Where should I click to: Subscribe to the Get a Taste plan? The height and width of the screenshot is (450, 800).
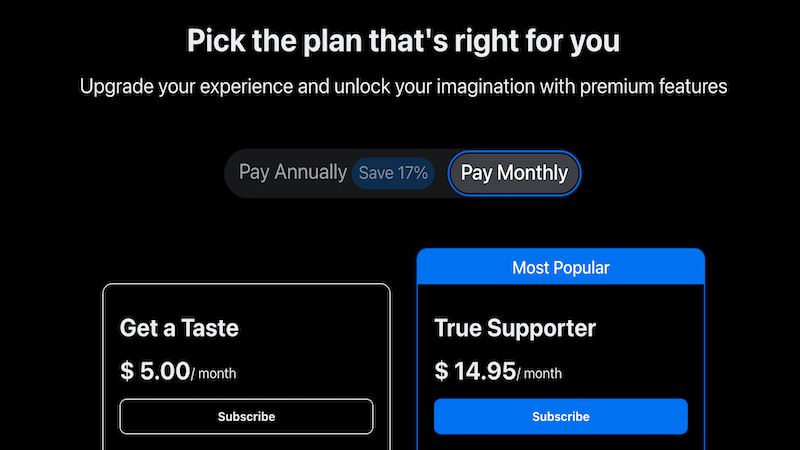[x=246, y=416]
